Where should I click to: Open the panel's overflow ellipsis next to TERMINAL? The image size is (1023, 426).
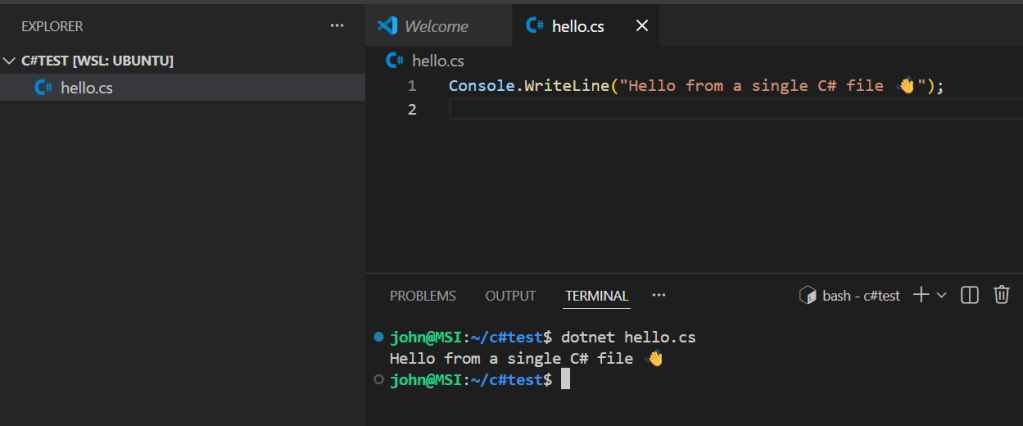click(x=658, y=296)
